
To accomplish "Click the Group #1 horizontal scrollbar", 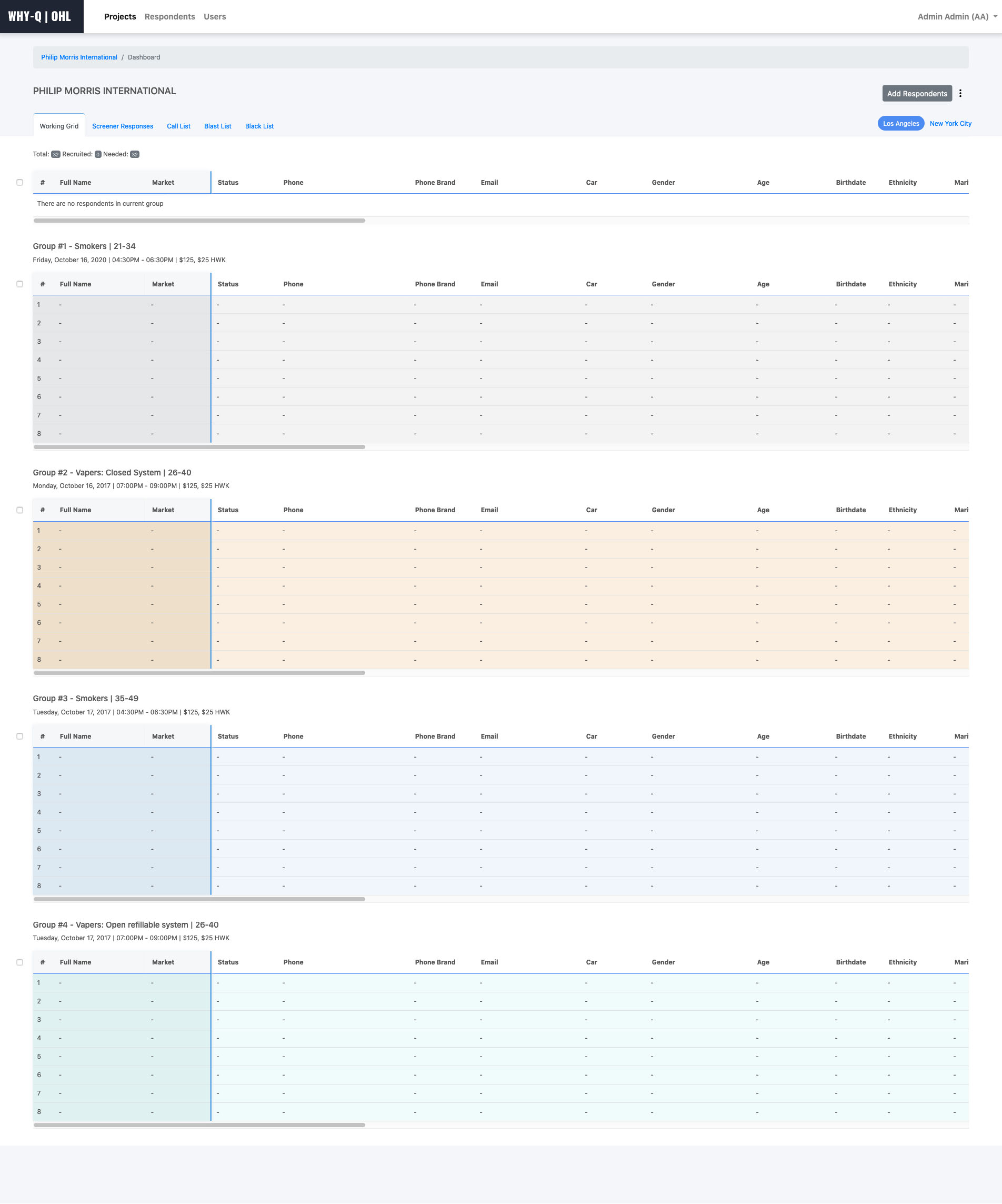I will [199, 446].
